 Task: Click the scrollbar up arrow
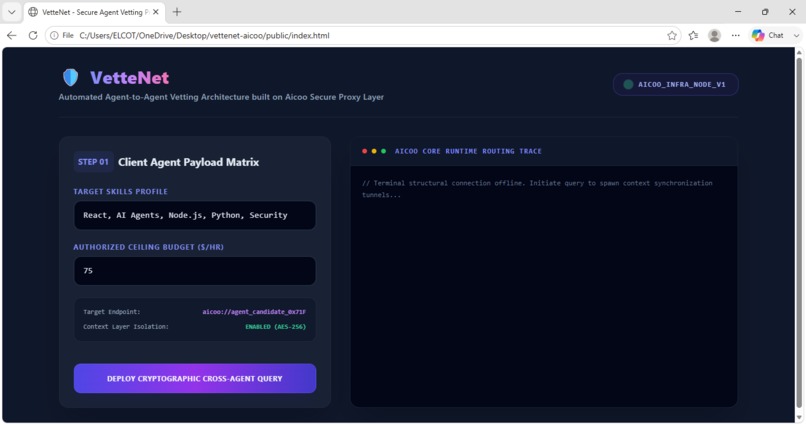coord(799,52)
